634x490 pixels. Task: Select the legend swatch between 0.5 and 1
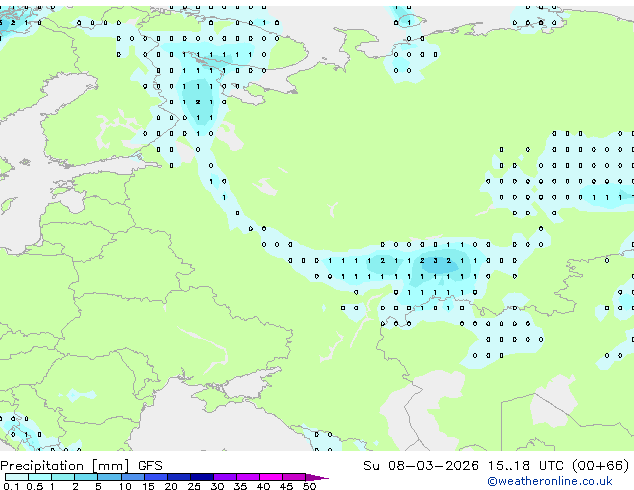(40, 477)
